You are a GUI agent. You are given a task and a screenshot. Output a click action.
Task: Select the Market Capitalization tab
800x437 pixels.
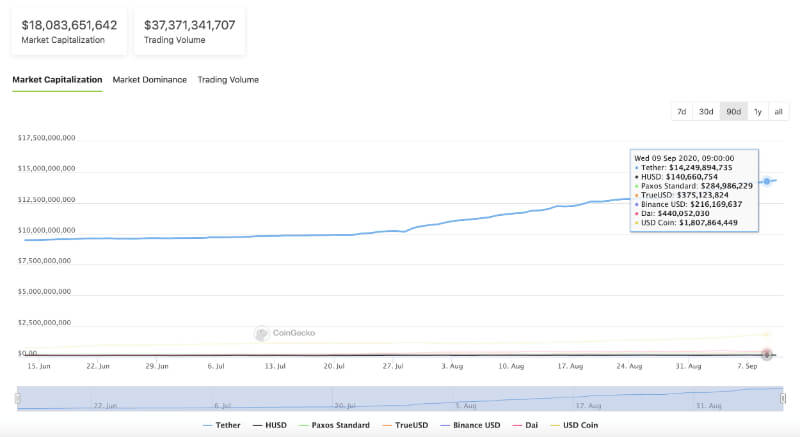point(57,80)
